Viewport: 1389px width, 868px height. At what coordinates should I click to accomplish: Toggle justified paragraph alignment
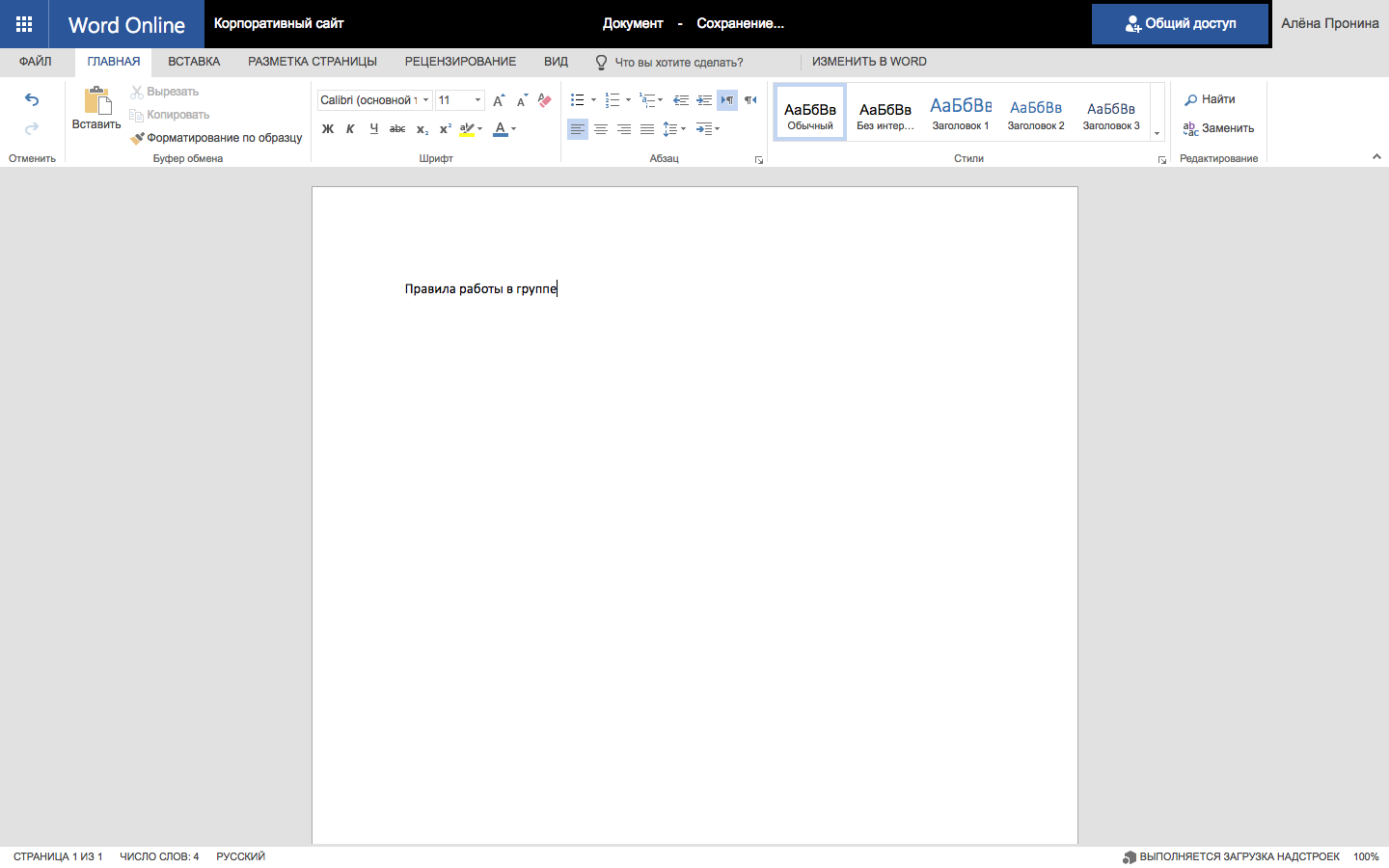[x=646, y=128]
